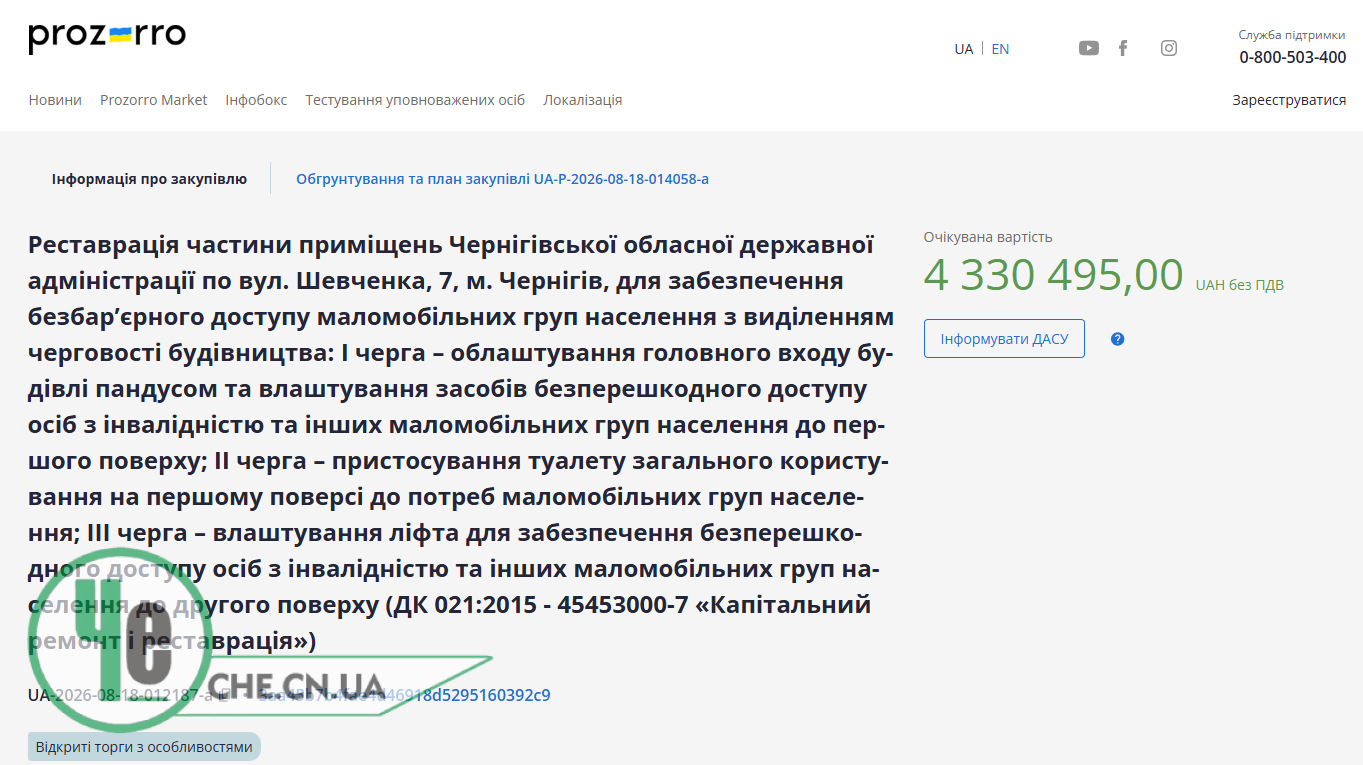
Task: Click the expected value 4 330 495,00
Action: pos(1053,275)
